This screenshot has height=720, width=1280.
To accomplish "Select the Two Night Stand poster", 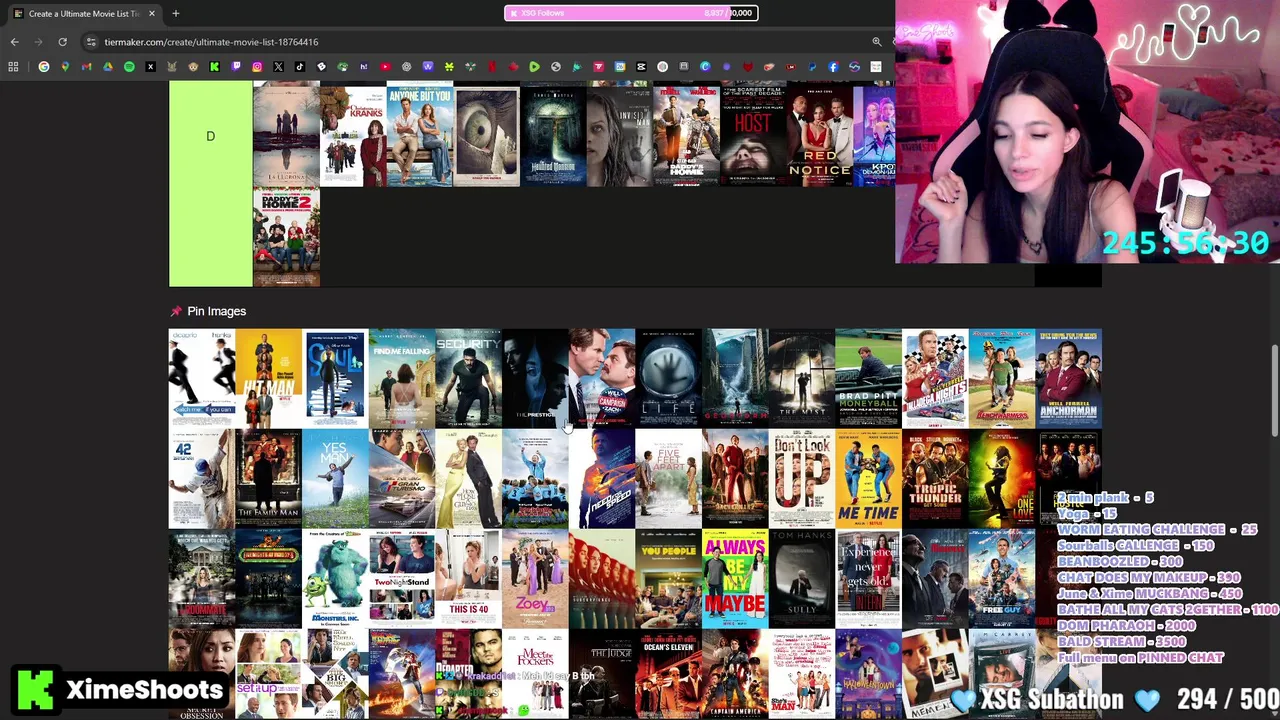I will point(402,578).
